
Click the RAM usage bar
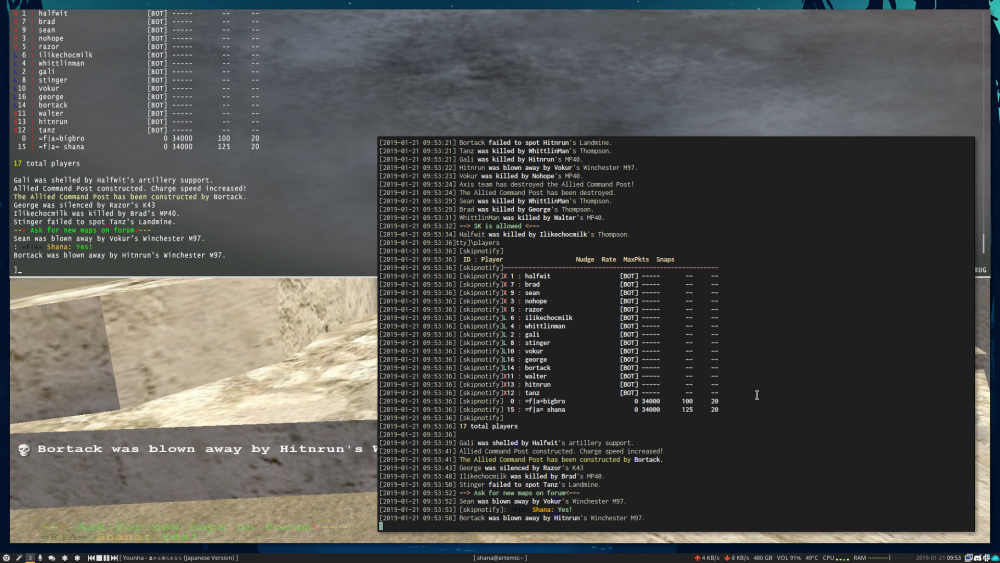point(891,558)
